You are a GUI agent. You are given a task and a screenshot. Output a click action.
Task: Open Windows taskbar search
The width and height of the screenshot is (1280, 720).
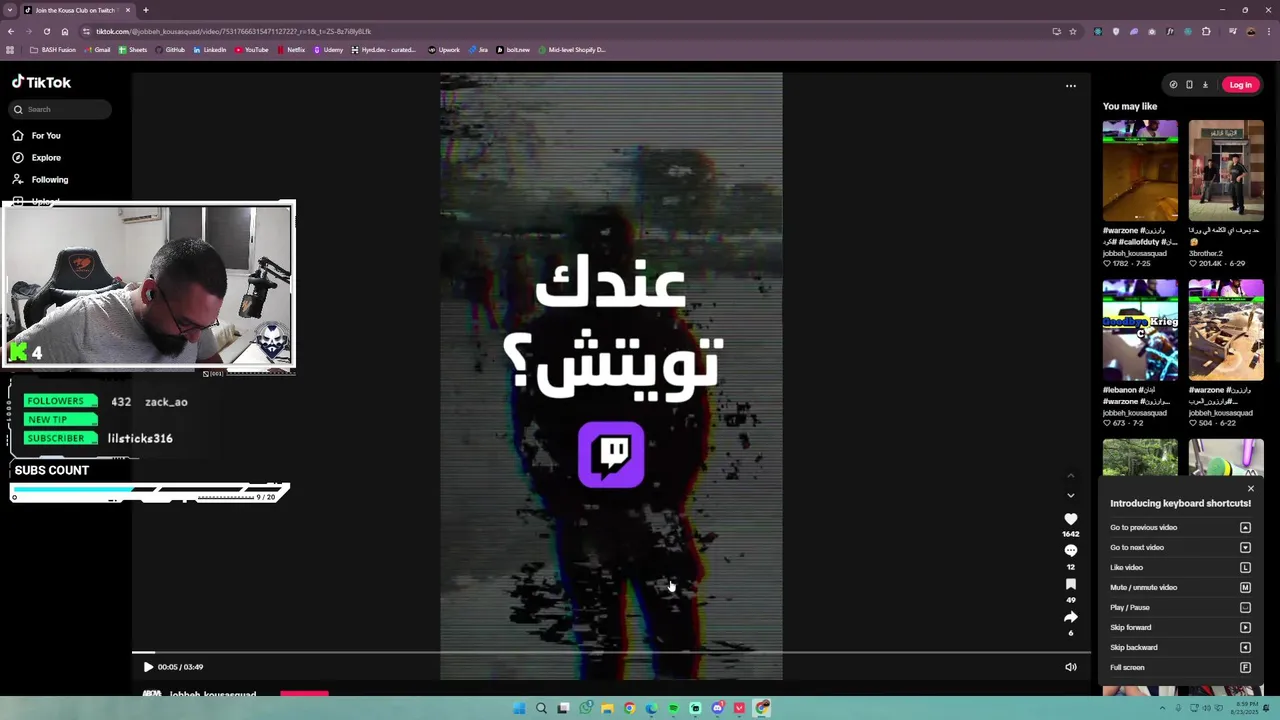coord(541,708)
